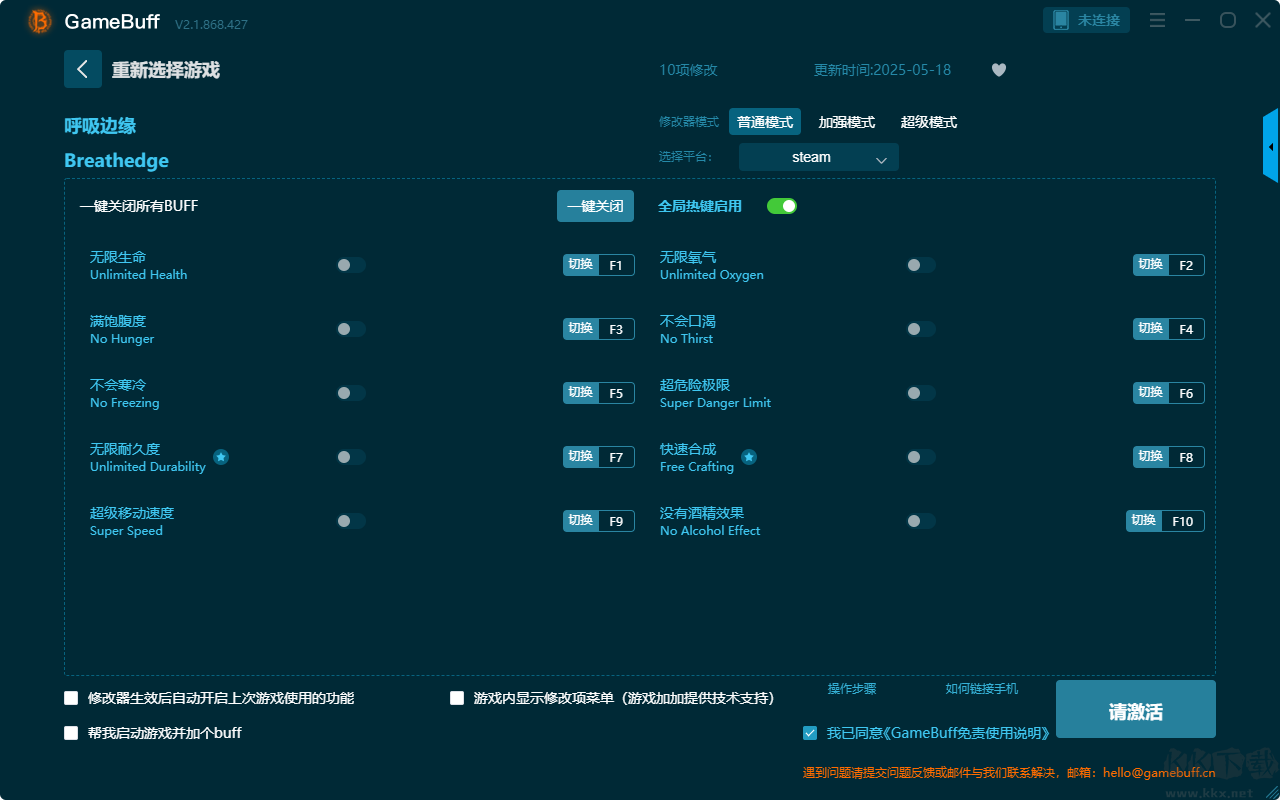This screenshot has height=800, width=1280.
Task: Click the 请激活 activate button
Action: coord(1135,710)
